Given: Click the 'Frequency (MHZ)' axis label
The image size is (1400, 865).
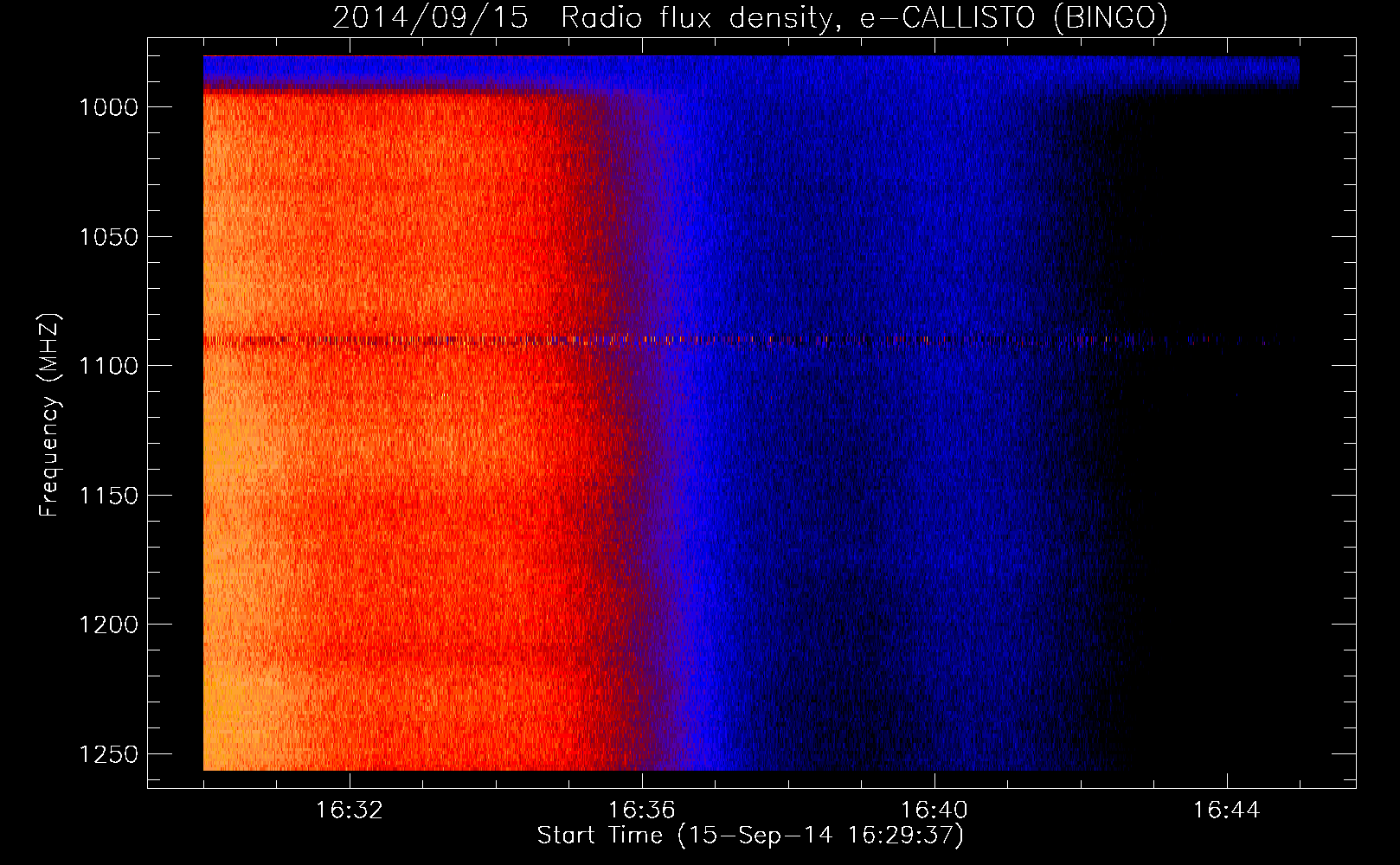Looking at the screenshot, I should [50, 415].
